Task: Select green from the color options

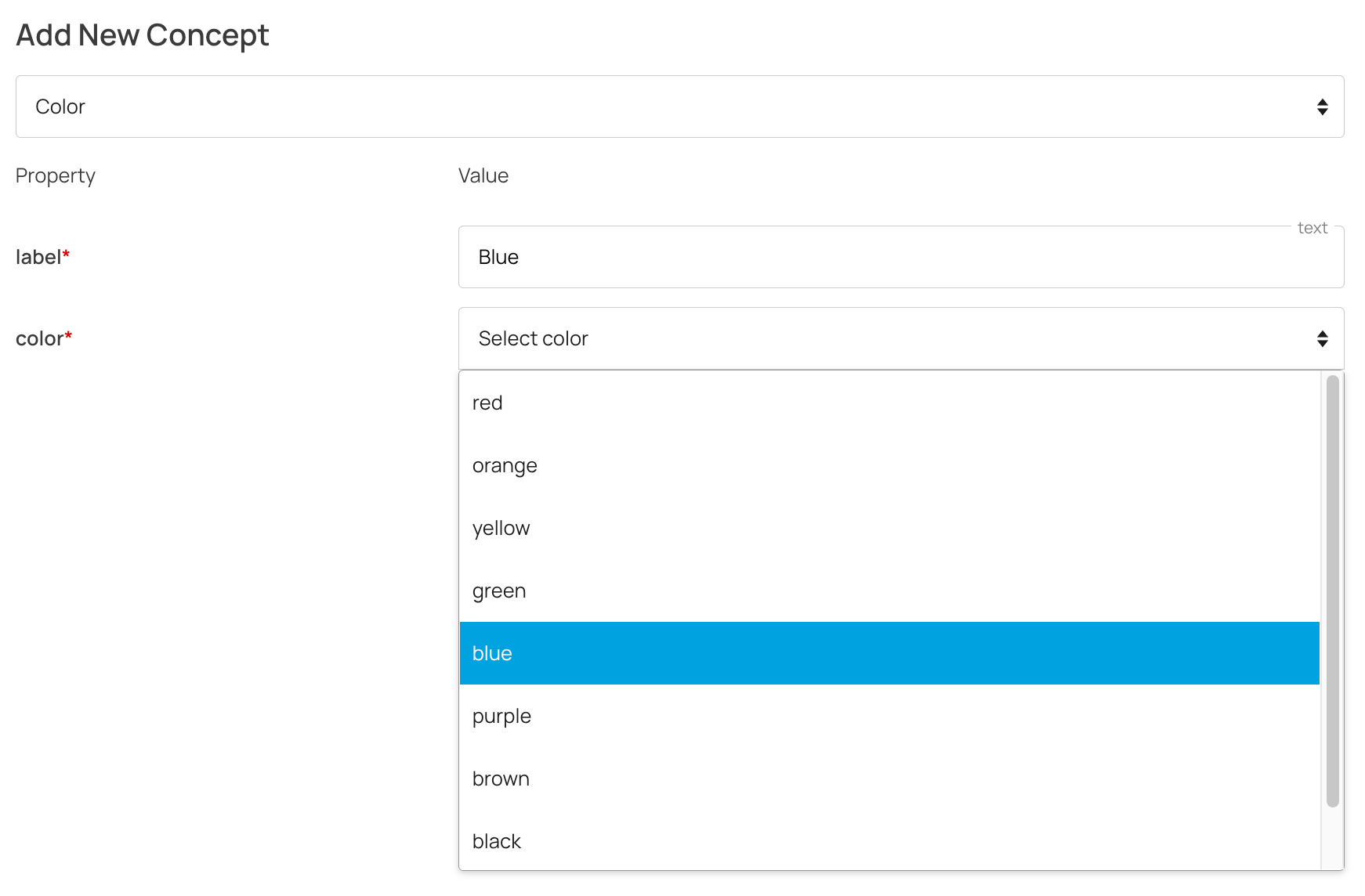Action: pyautogui.click(x=499, y=591)
